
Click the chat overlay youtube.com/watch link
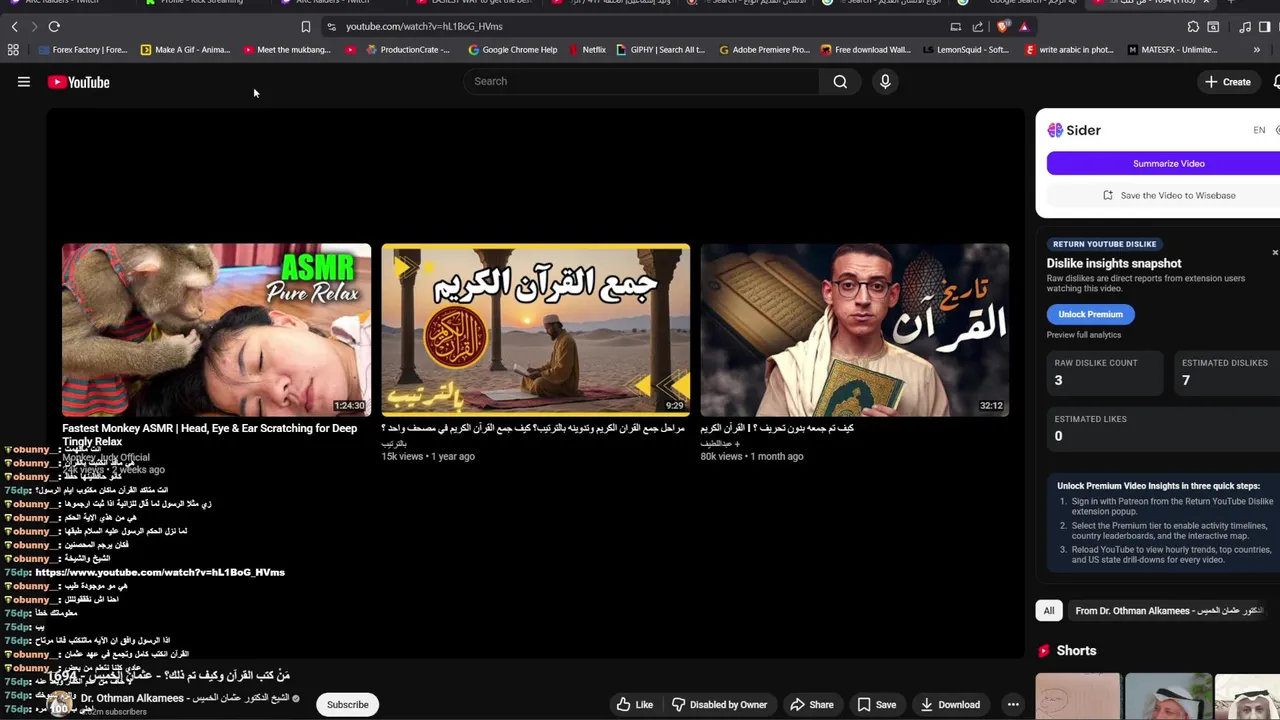[x=160, y=572]
